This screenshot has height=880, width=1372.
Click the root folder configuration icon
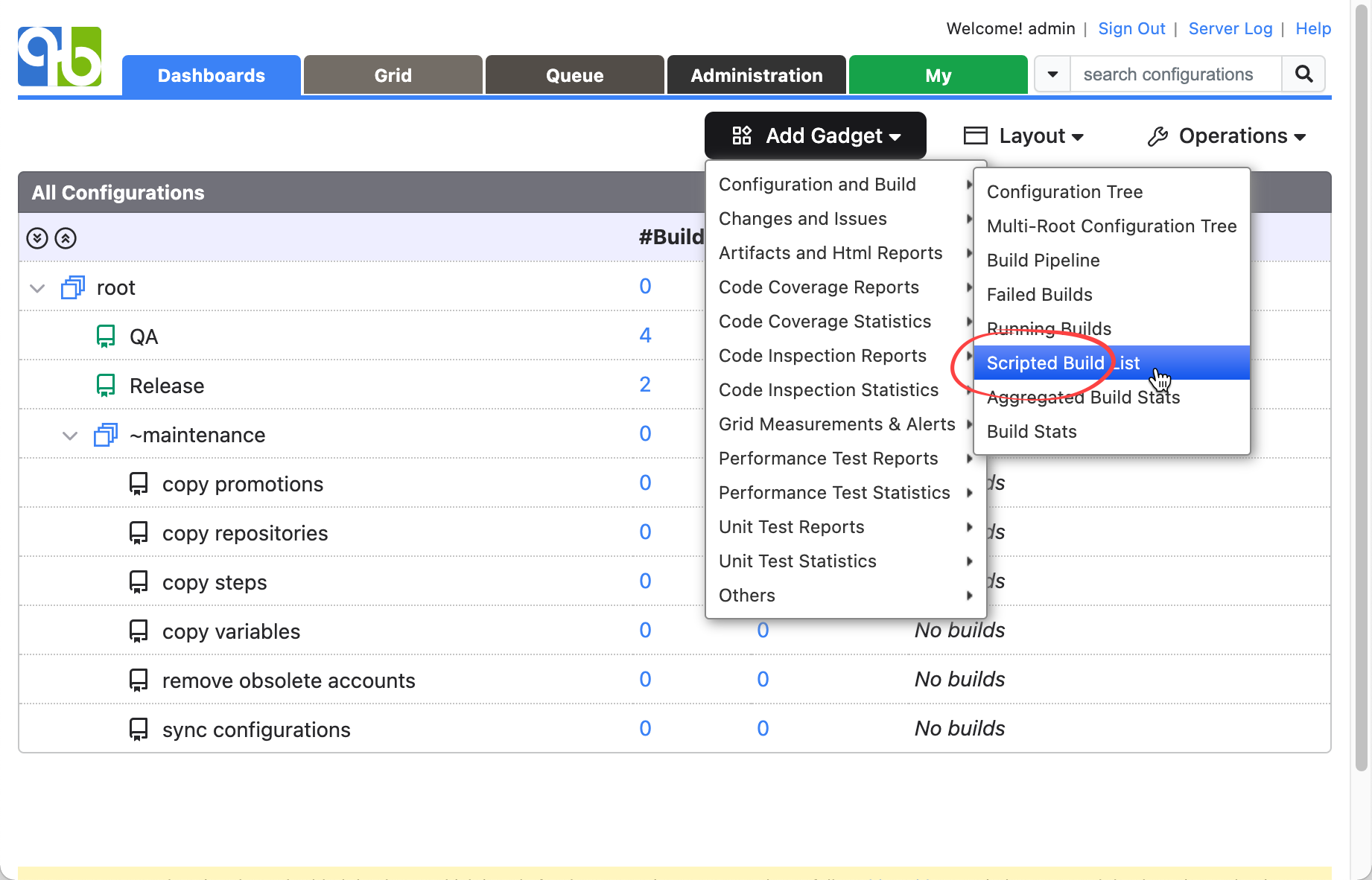73,287
